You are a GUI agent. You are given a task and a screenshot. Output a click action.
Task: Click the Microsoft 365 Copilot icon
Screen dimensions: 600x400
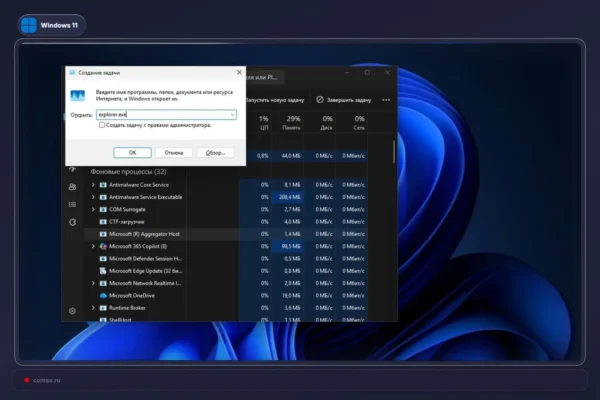click(103, 246)
